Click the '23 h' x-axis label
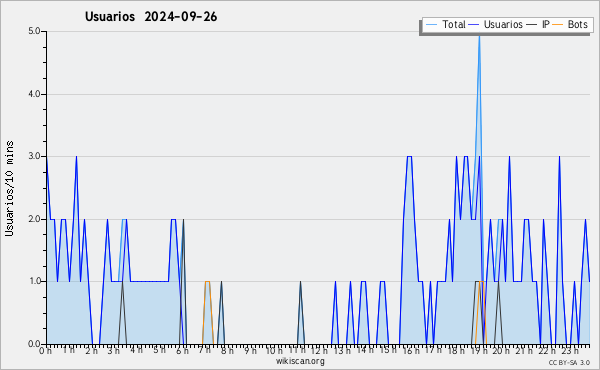The image size is (600, 370). tap(570, 351)
